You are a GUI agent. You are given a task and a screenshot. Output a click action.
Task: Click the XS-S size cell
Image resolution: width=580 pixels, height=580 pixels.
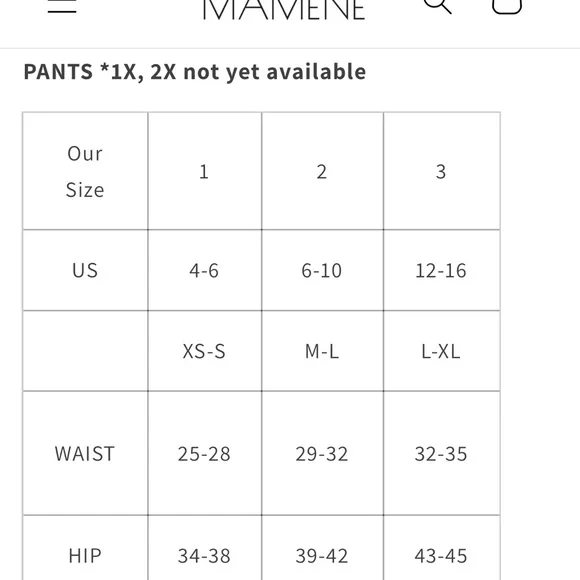click(x=205, y=351)
